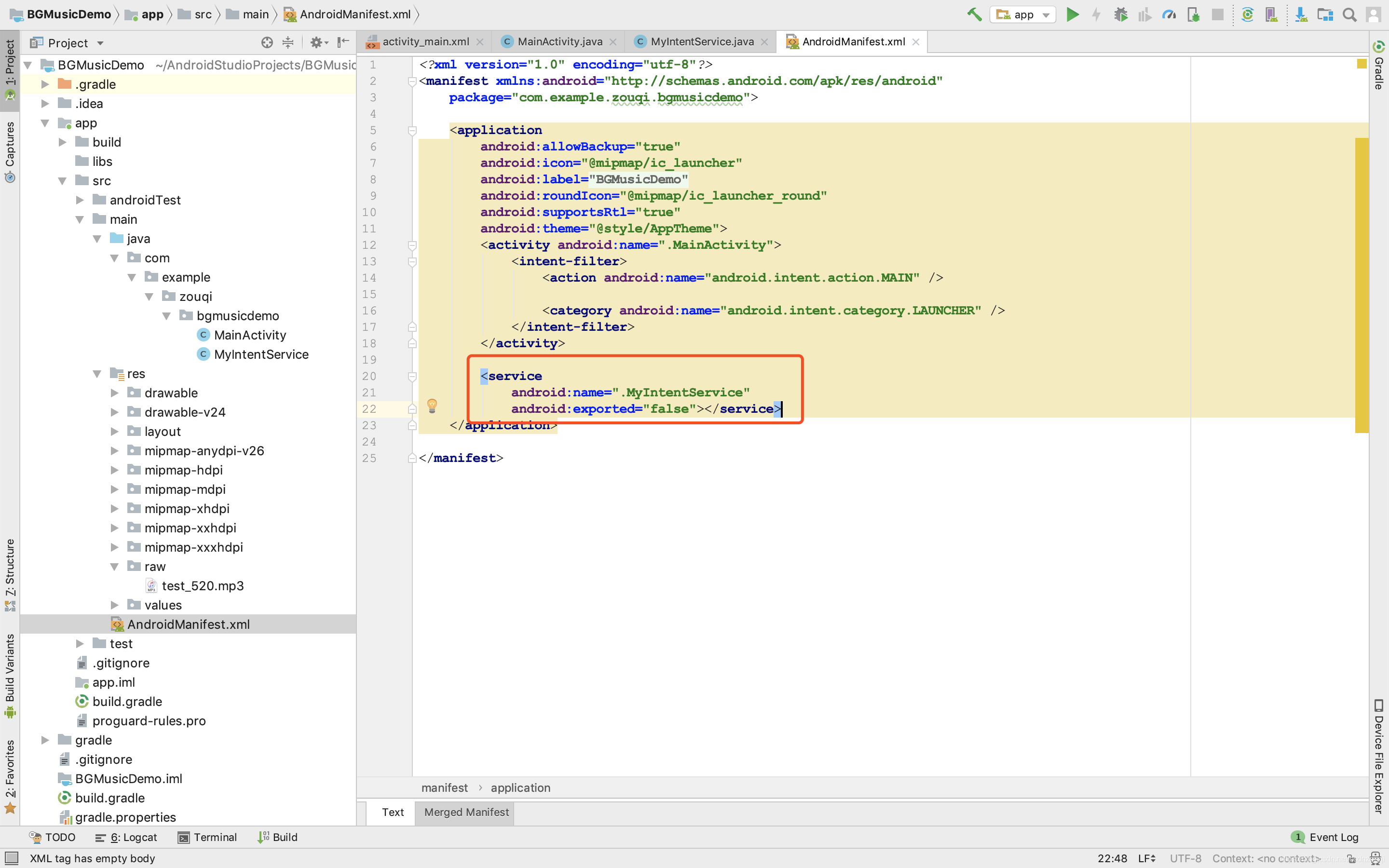This screenshot has height=868, width=1389.
Task: Click the Search Everywhere magnifier icon
Action: click(1349, 14)
